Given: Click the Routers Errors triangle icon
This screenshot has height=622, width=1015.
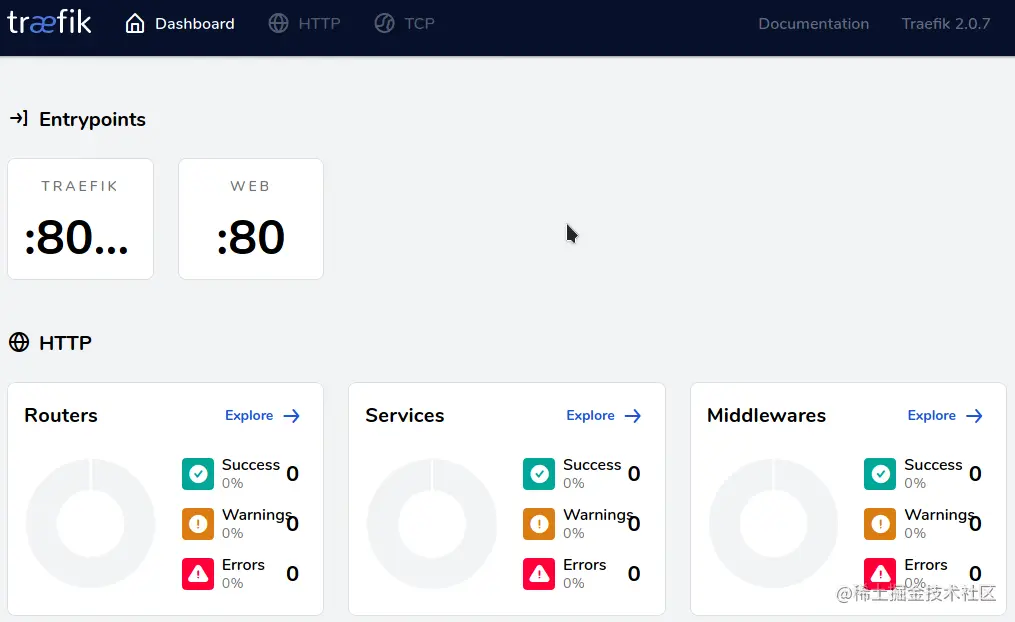Looking at the screenshot, I should pyautogui.click(x=198, y=573).
